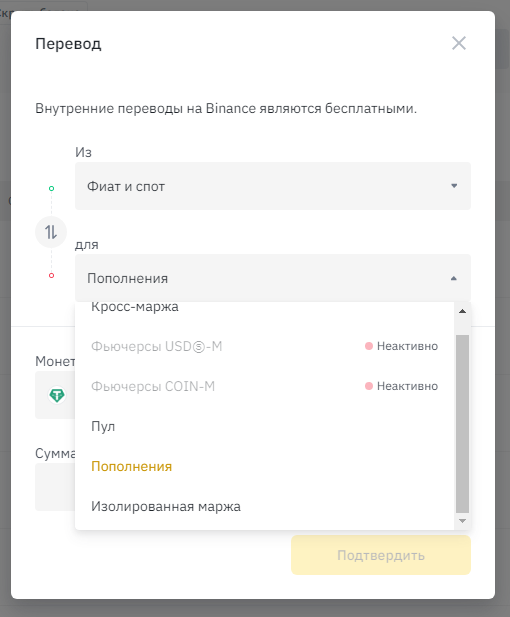Open the Фиат и спот source selector
Image resolution: width=510 pixels, height=617 pixels.
(x=273, y=186)
